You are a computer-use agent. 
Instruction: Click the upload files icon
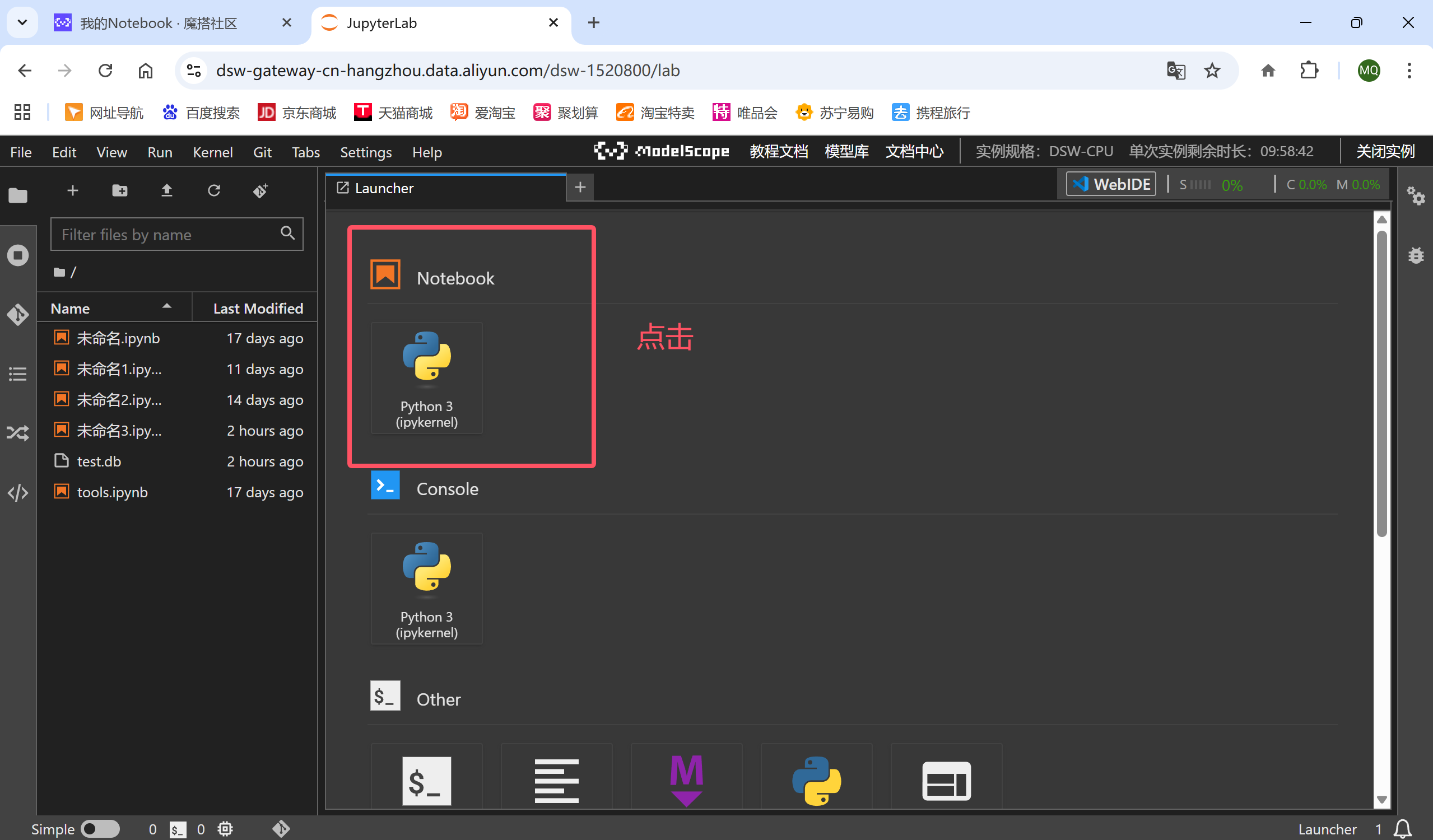coord(166,190)
